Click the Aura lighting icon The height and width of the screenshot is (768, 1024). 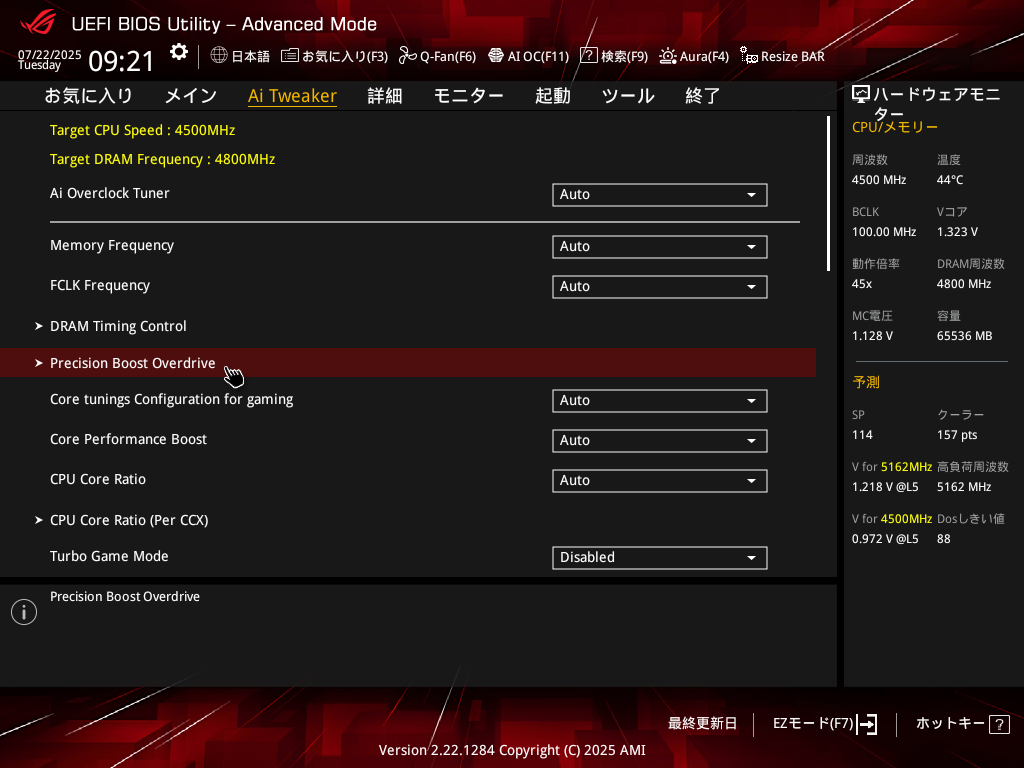pyautogui.click(x=667, y=56)
